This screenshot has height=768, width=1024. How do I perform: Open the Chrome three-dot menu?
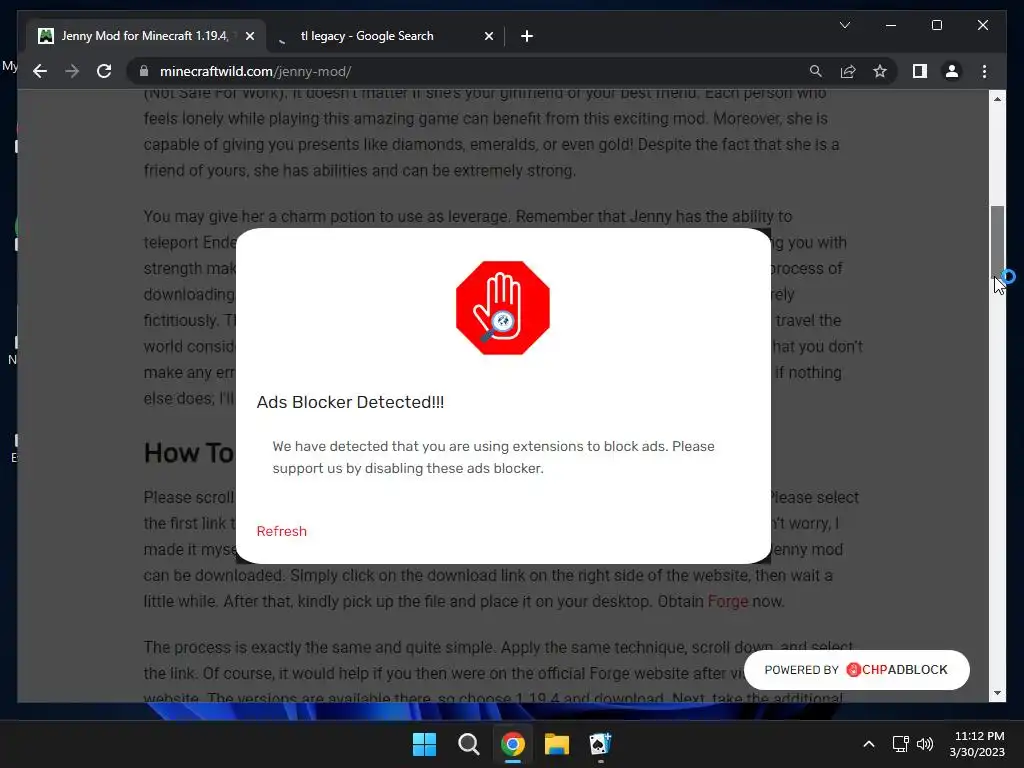(x=984, y=71)
